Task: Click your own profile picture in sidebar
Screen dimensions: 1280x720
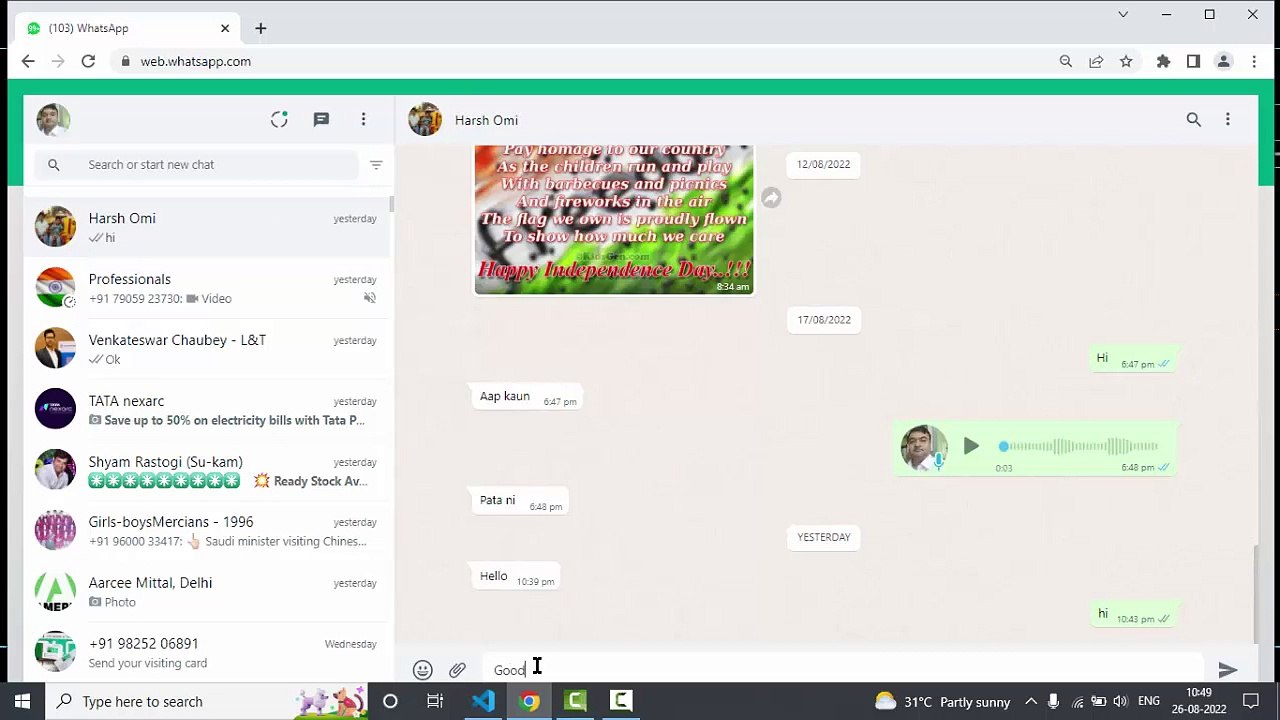Action: [54, 119]
